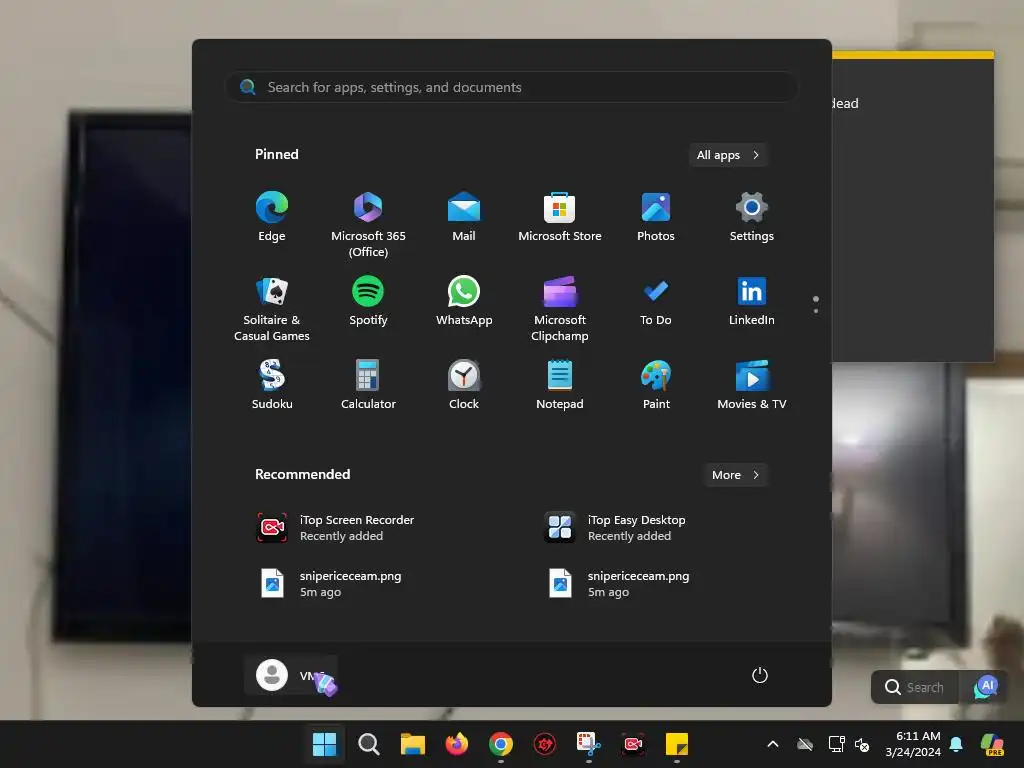Go to next pinned apps page dots
The height and width of the screenshot is (768, 1024).
816,305
